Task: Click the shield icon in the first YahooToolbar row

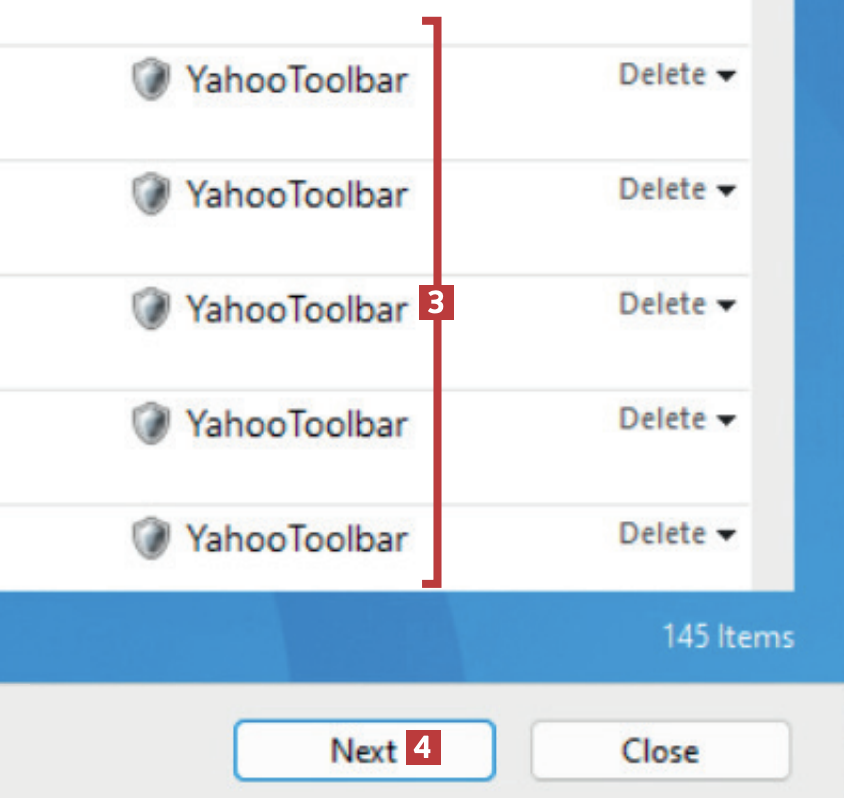Action: [150, 80]
